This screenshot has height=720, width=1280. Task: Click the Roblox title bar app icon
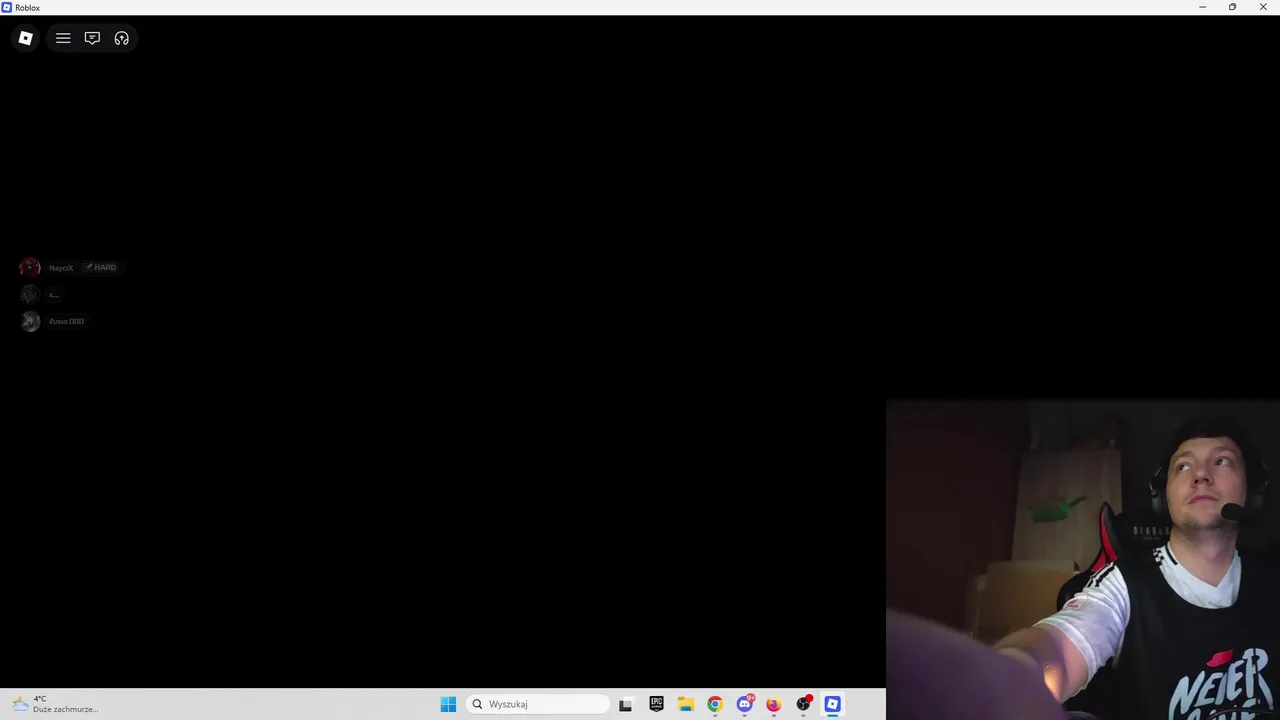[7, 7]
